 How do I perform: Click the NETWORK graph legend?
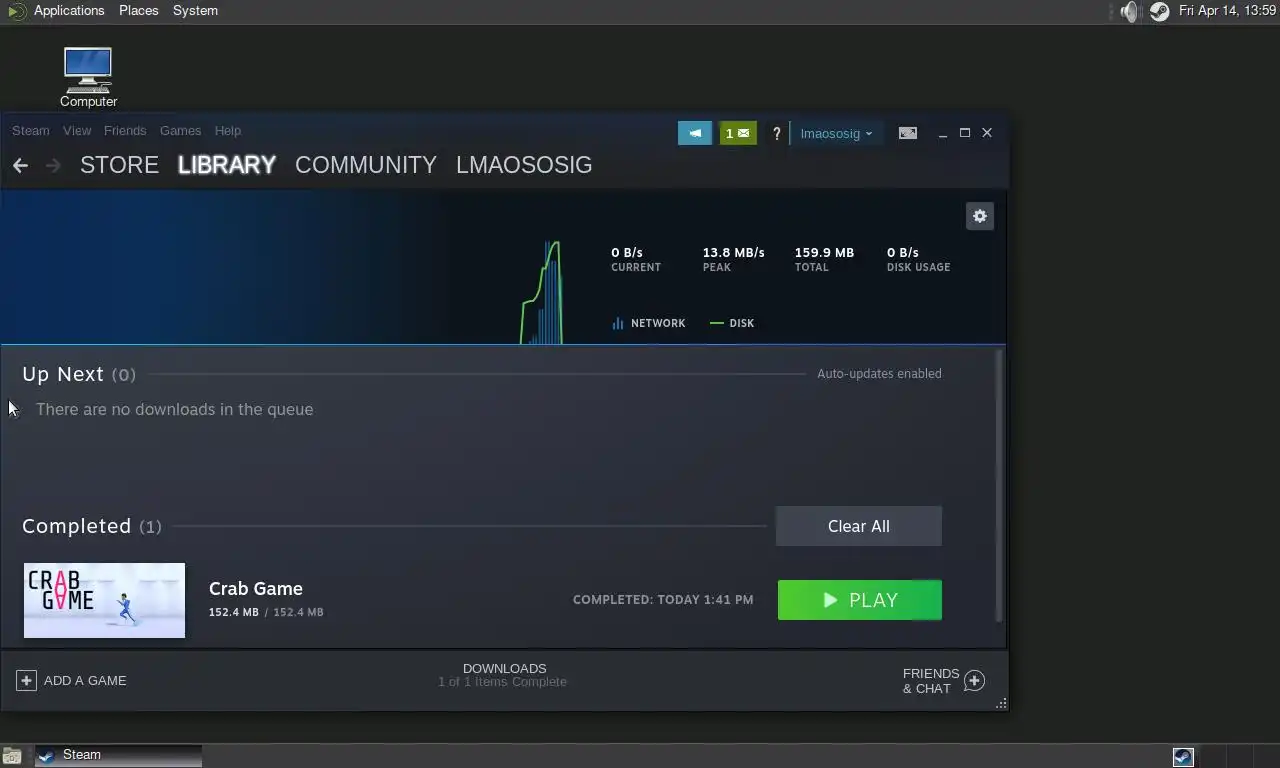[649, 323]
